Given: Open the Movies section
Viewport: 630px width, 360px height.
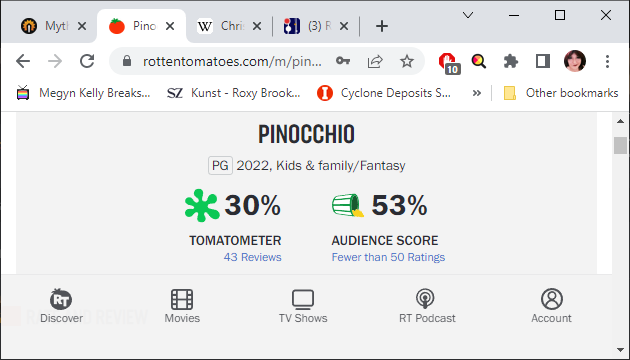Looking at the screenshot, I should [x=182, y=306].
